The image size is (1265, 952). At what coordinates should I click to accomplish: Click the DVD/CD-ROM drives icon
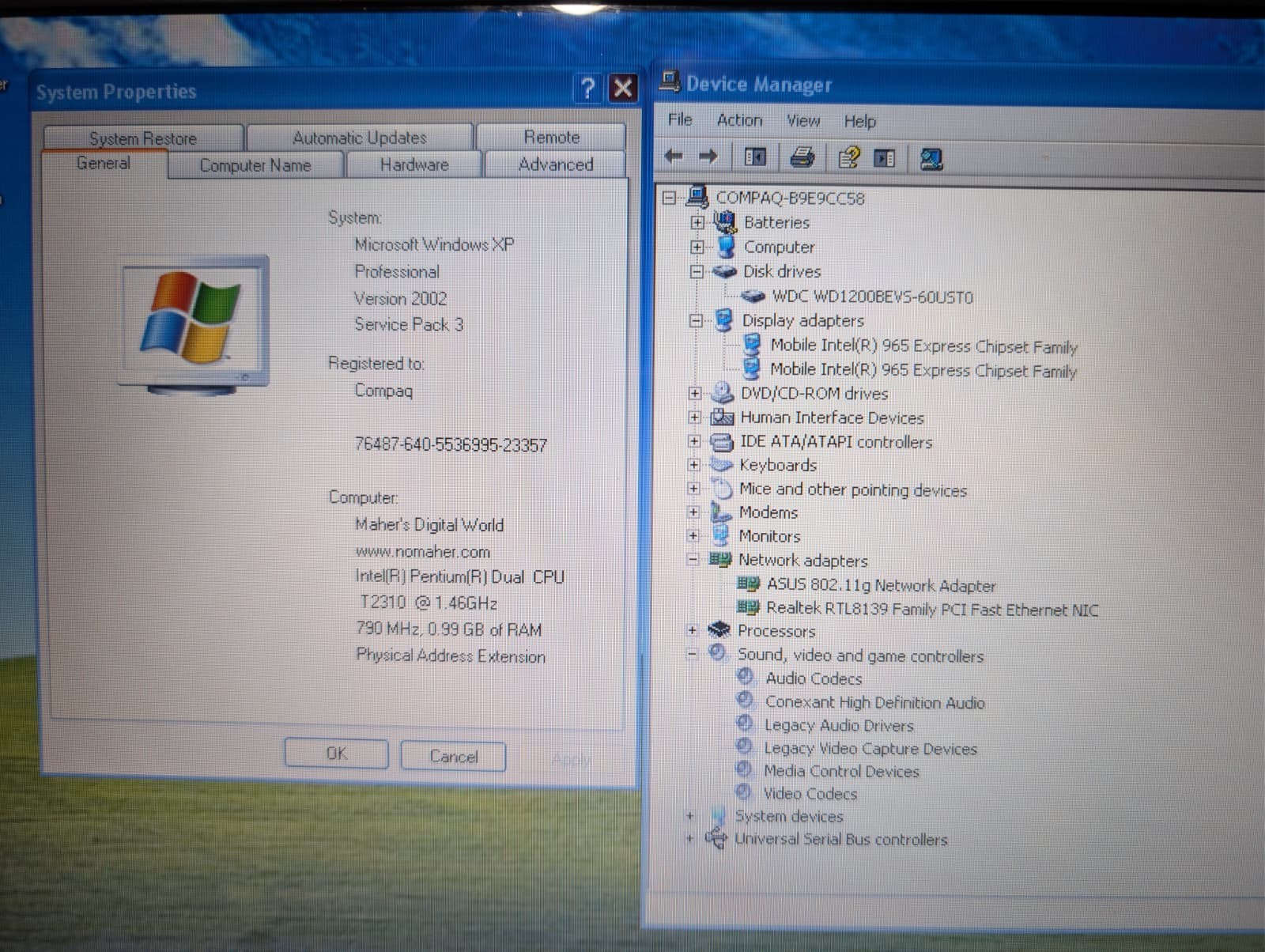pos(722,392)
